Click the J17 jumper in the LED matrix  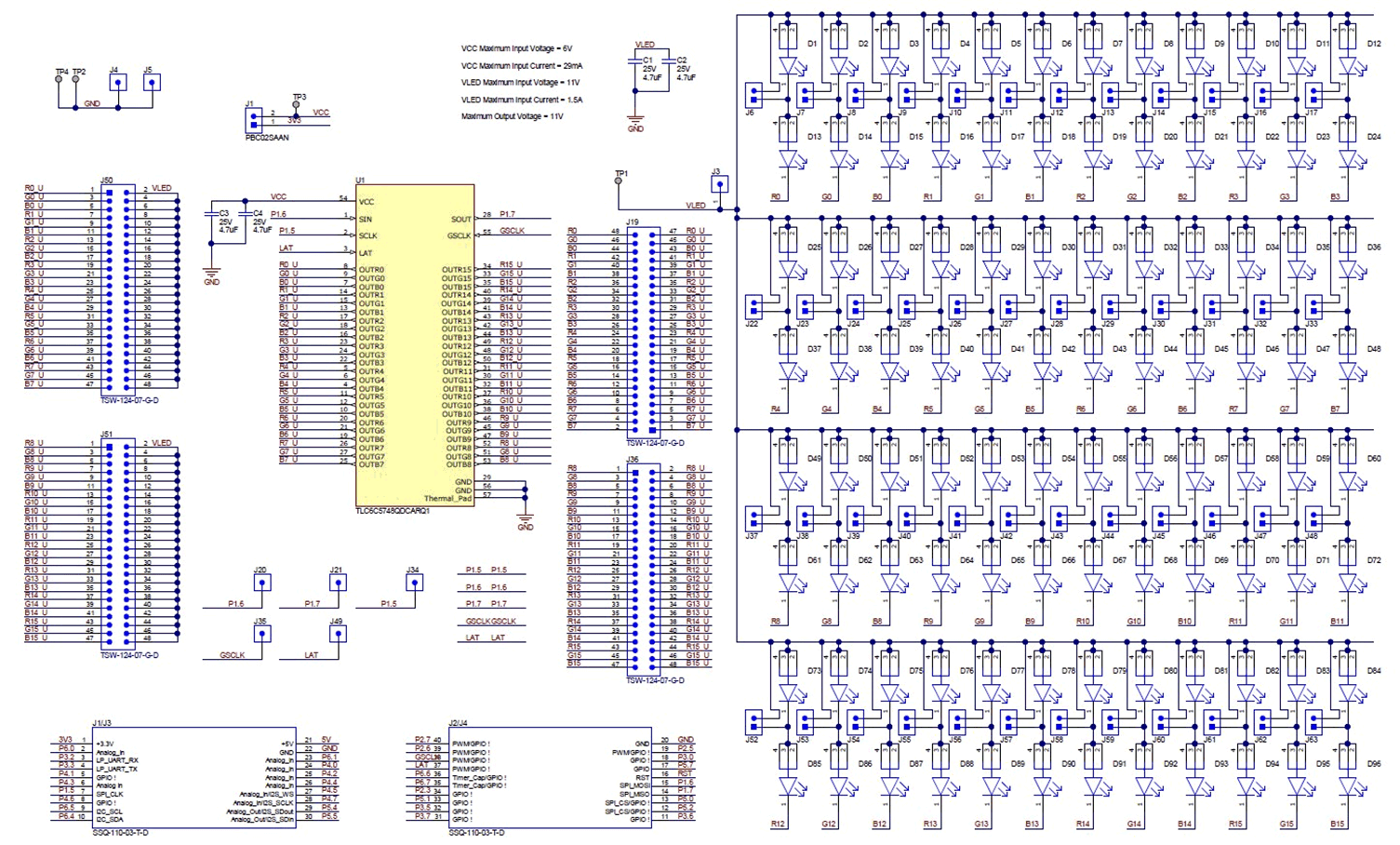(x=1313, y=95)
